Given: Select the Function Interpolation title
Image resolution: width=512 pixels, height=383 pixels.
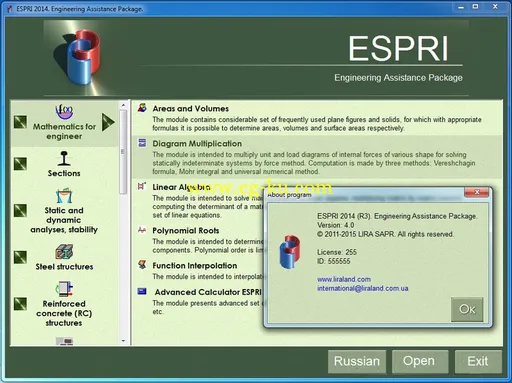Looking at the screenshot, I should (195, 265).
